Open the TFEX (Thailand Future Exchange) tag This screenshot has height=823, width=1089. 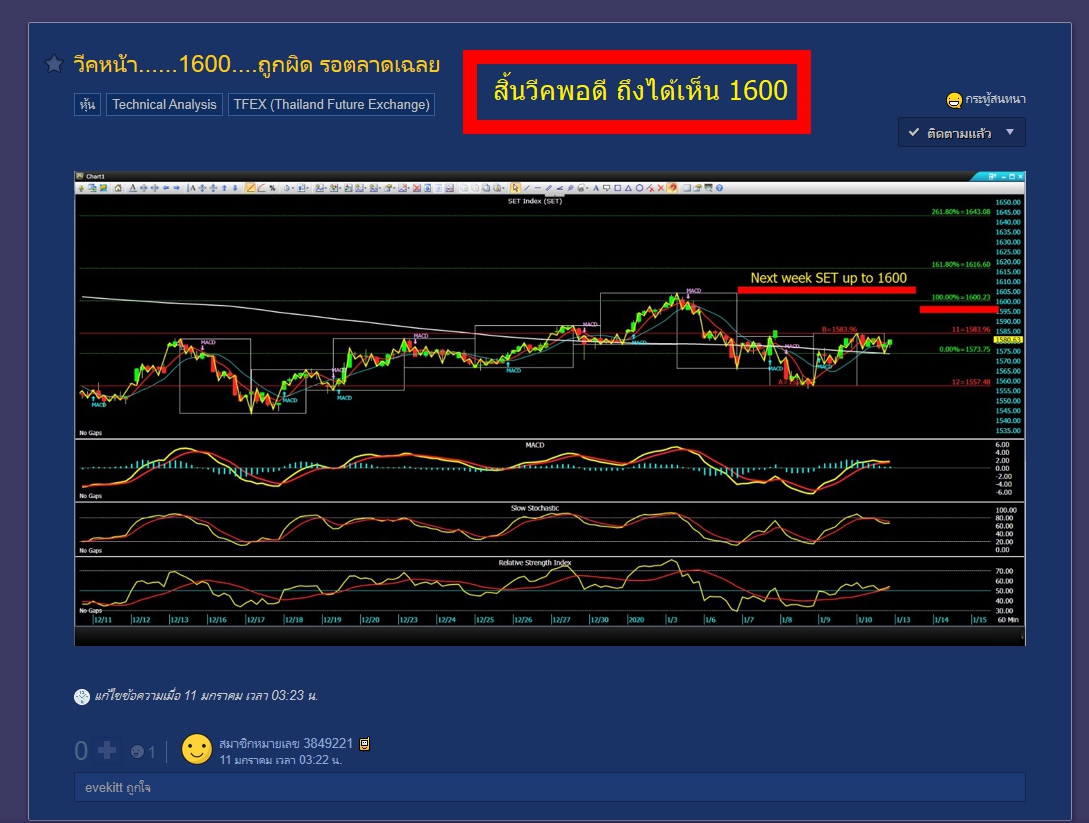click(x=331, y=104)
